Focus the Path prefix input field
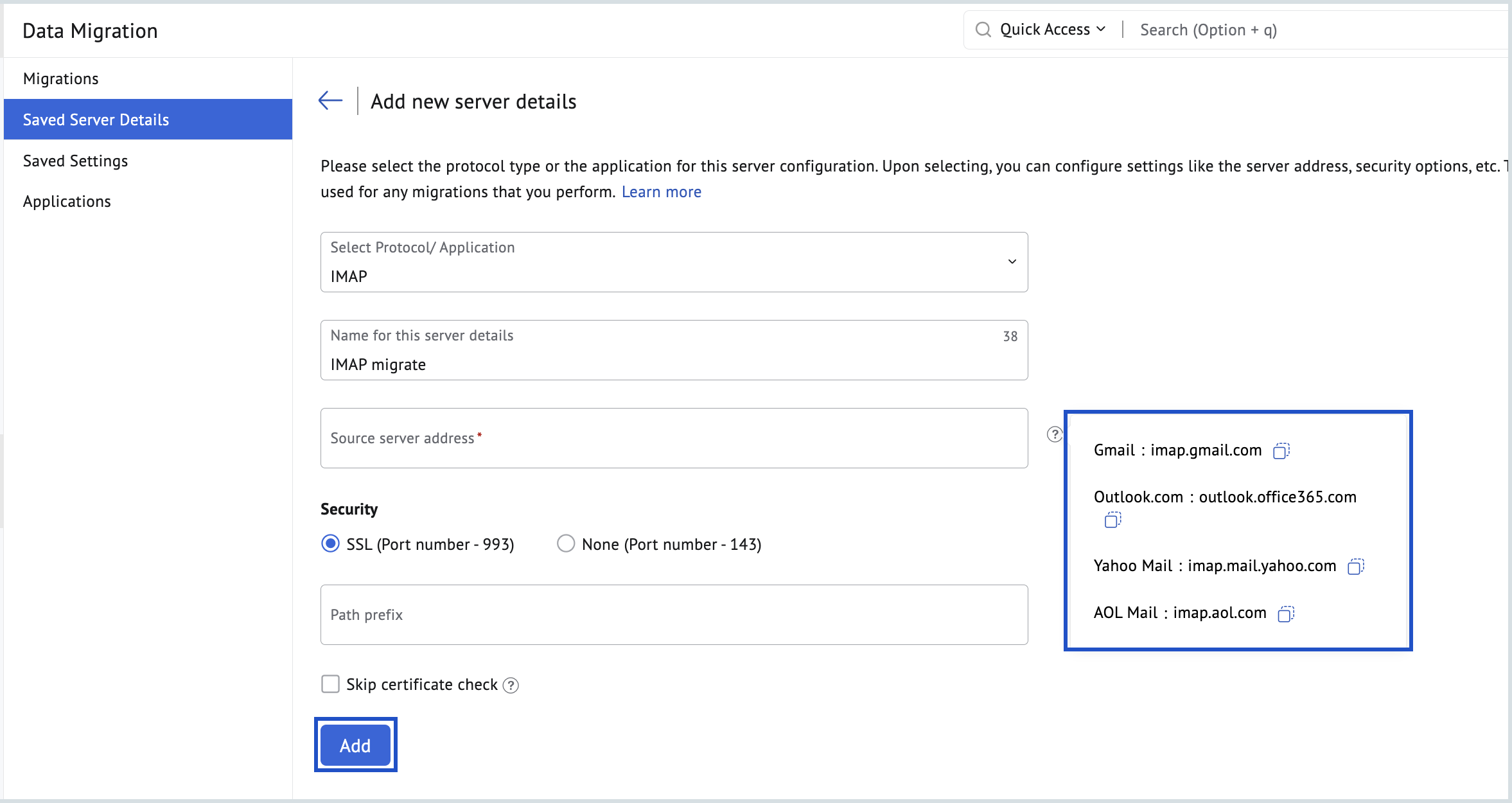 coord(674,615)
